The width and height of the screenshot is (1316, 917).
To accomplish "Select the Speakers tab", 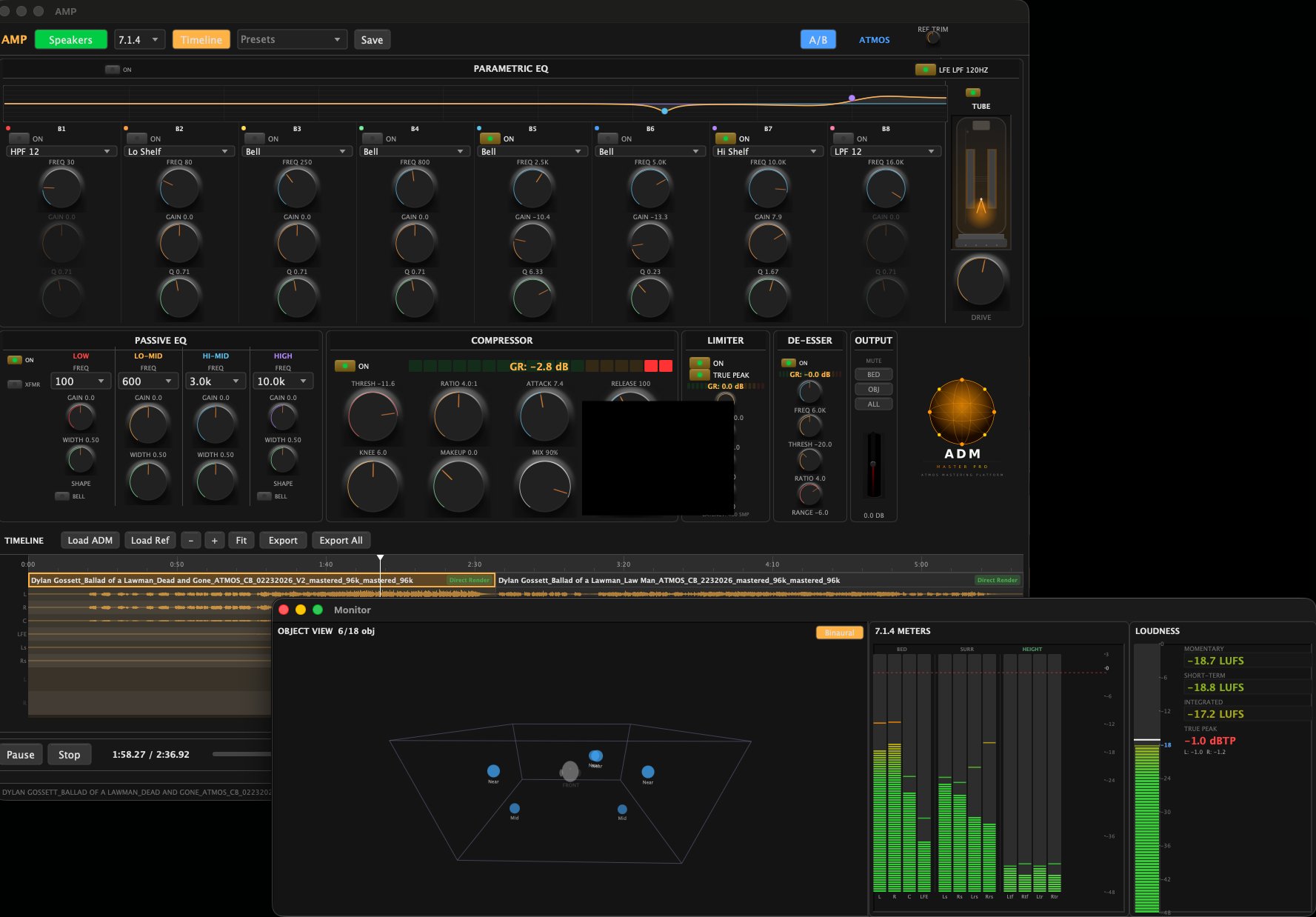I will [70, 39].
